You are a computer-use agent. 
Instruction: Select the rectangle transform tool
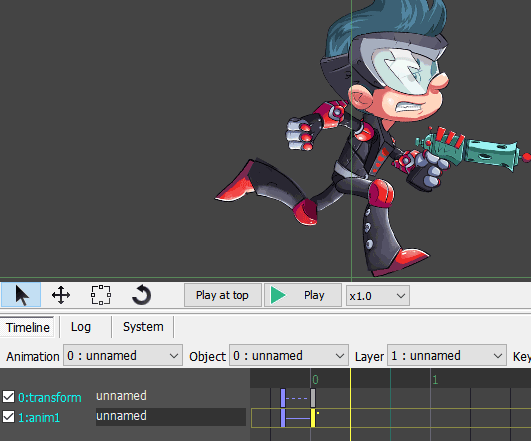tap(101, 295)
